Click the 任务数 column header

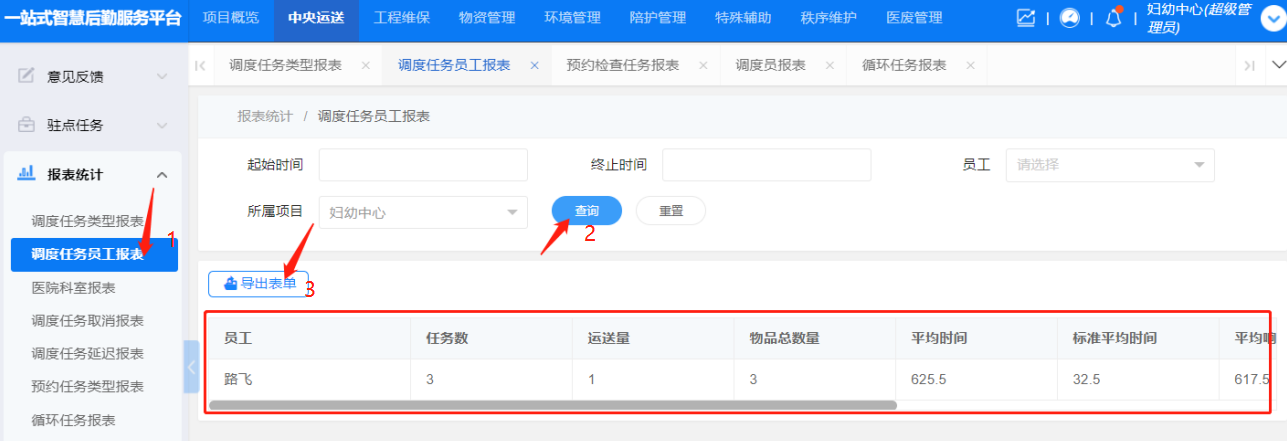tap(491, 338)
